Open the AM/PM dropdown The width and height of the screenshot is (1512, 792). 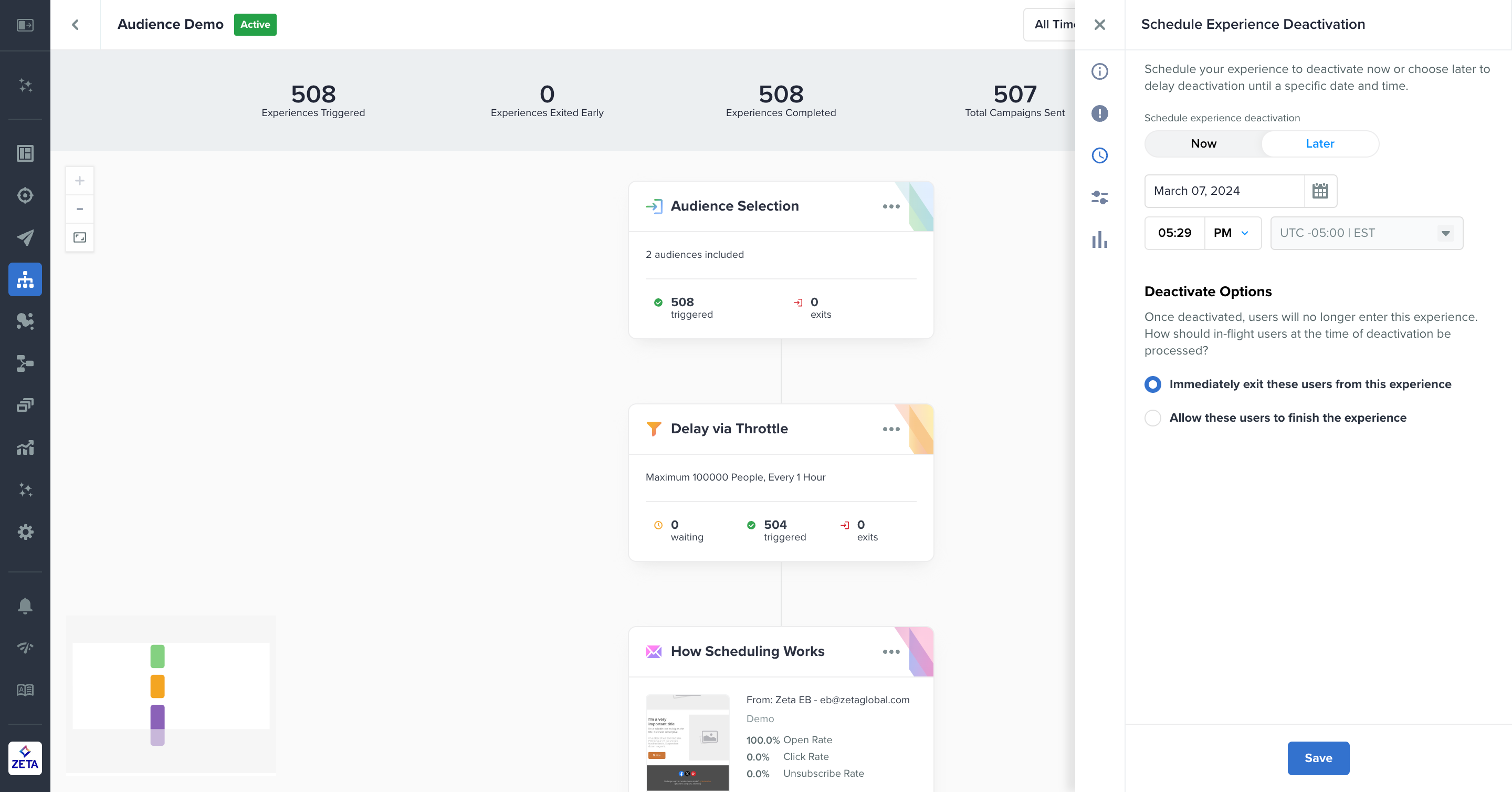coord(1232,233)
